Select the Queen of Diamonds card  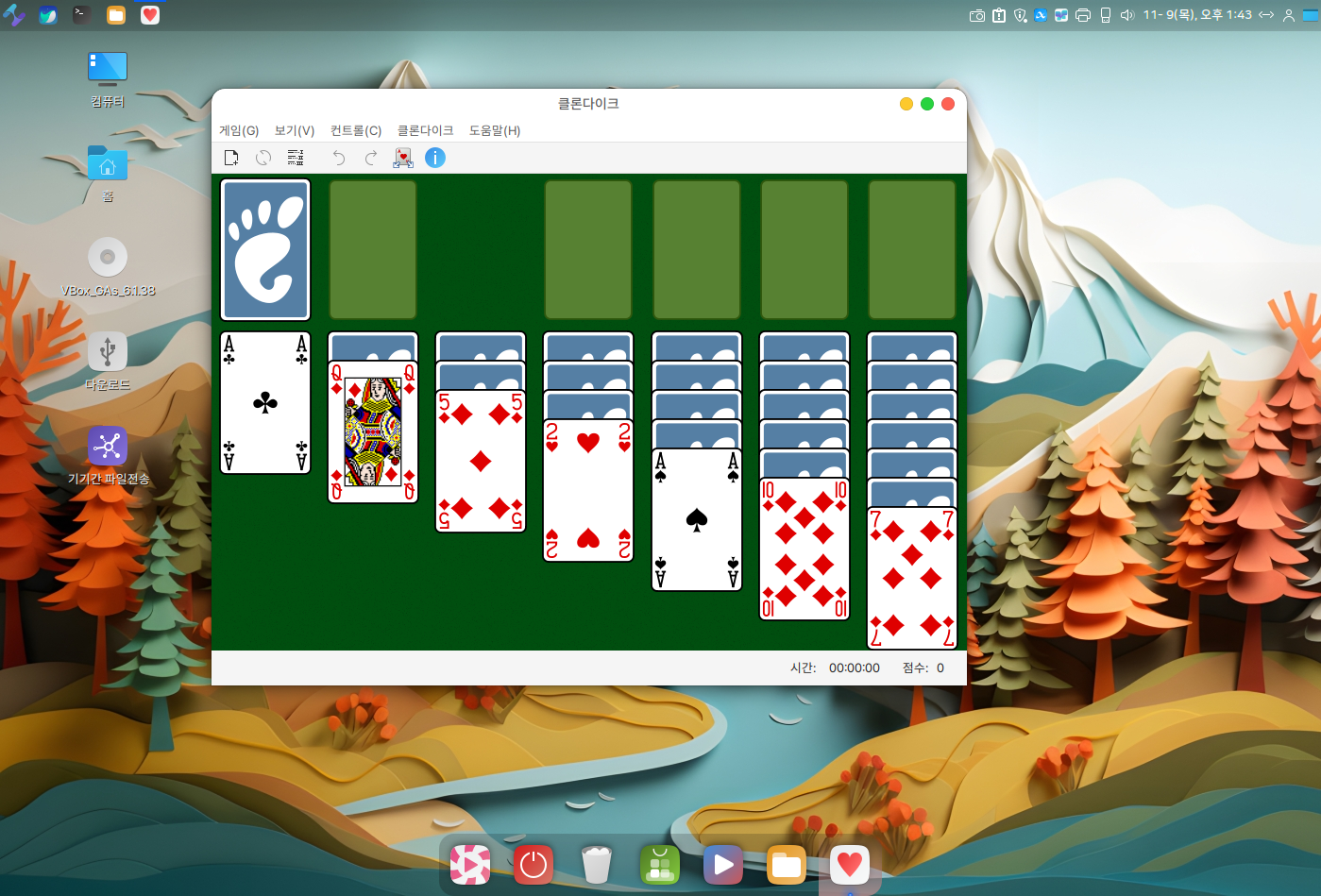(373, 431)
